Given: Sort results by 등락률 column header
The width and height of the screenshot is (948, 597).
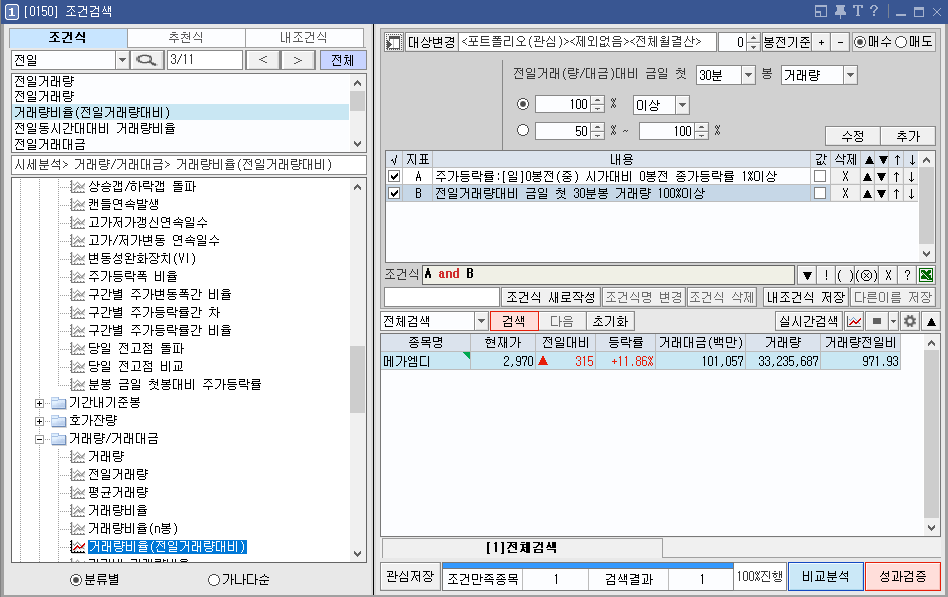Looking at the screenshot, I should pos(625,342).
